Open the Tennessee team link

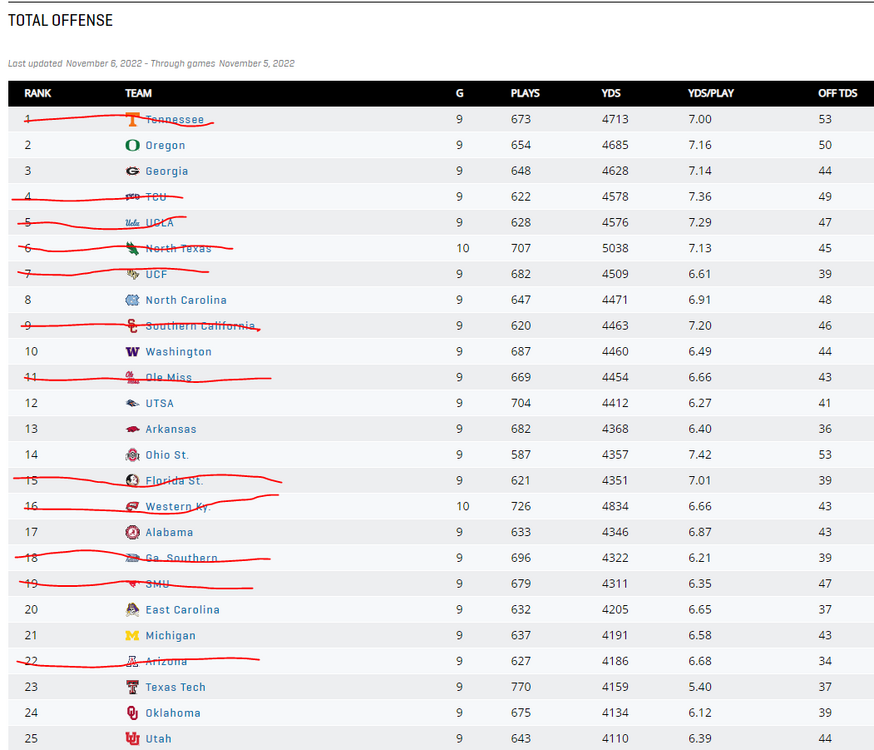point(174,120)
